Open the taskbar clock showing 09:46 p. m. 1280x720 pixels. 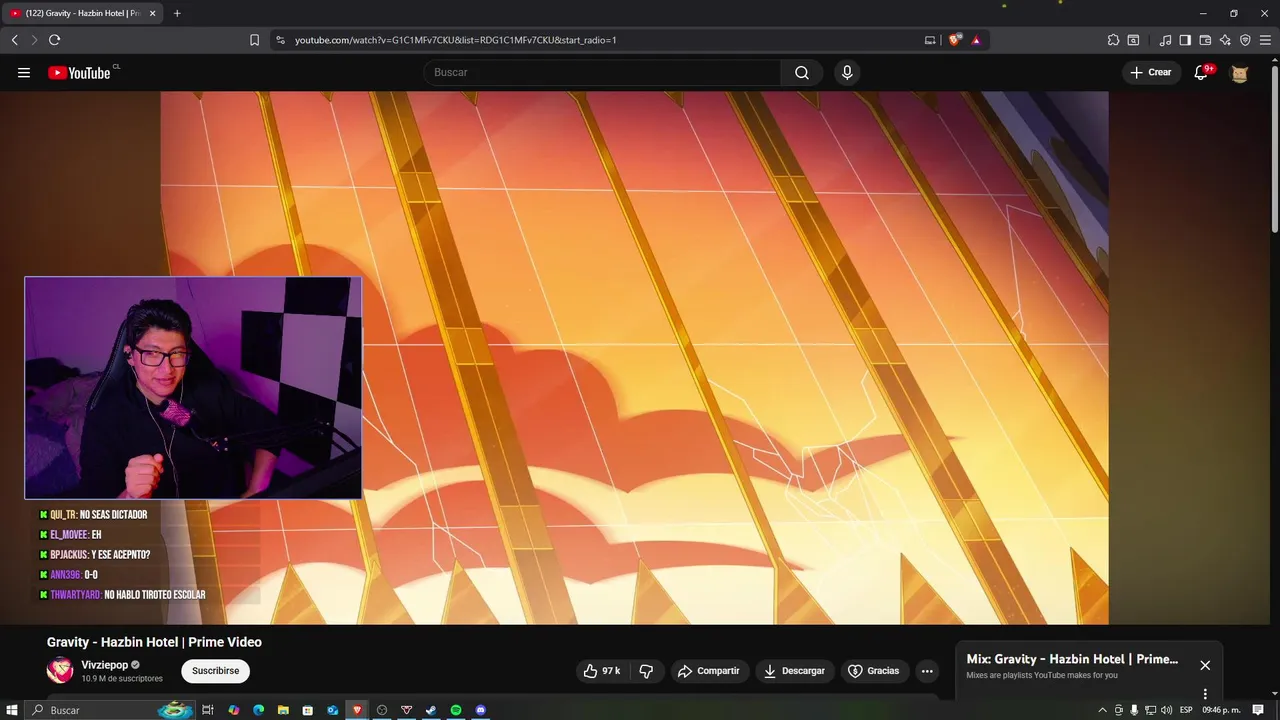[1221, 710]
